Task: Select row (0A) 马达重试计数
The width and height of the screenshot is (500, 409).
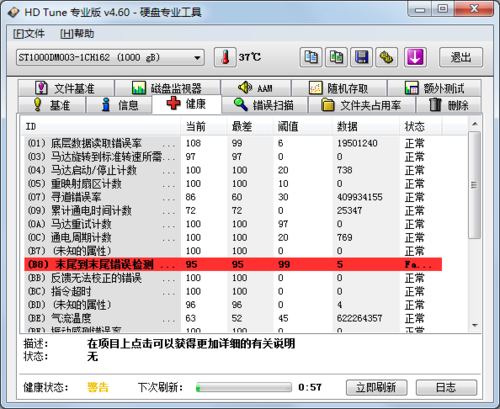Action: (x=233, y=224)
